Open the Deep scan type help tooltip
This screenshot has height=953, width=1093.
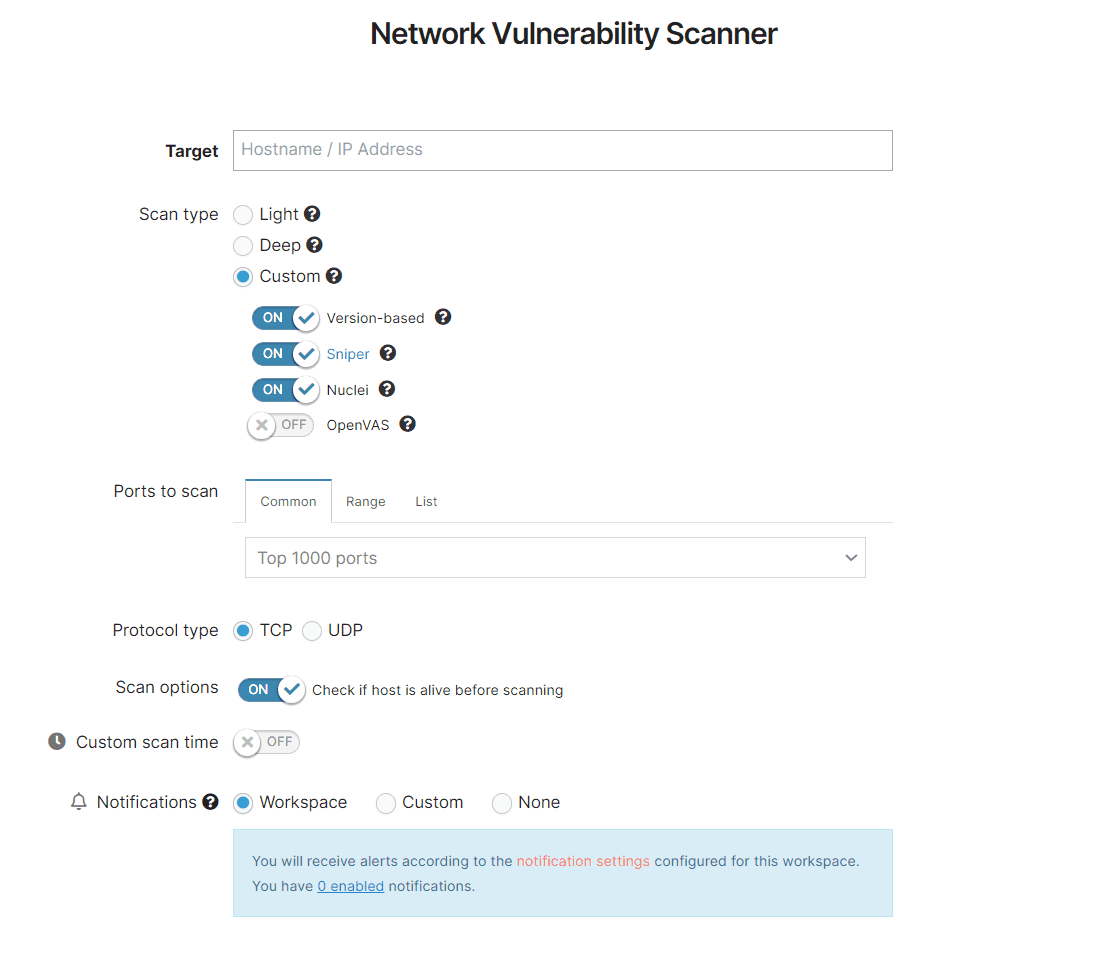[314, 245]
